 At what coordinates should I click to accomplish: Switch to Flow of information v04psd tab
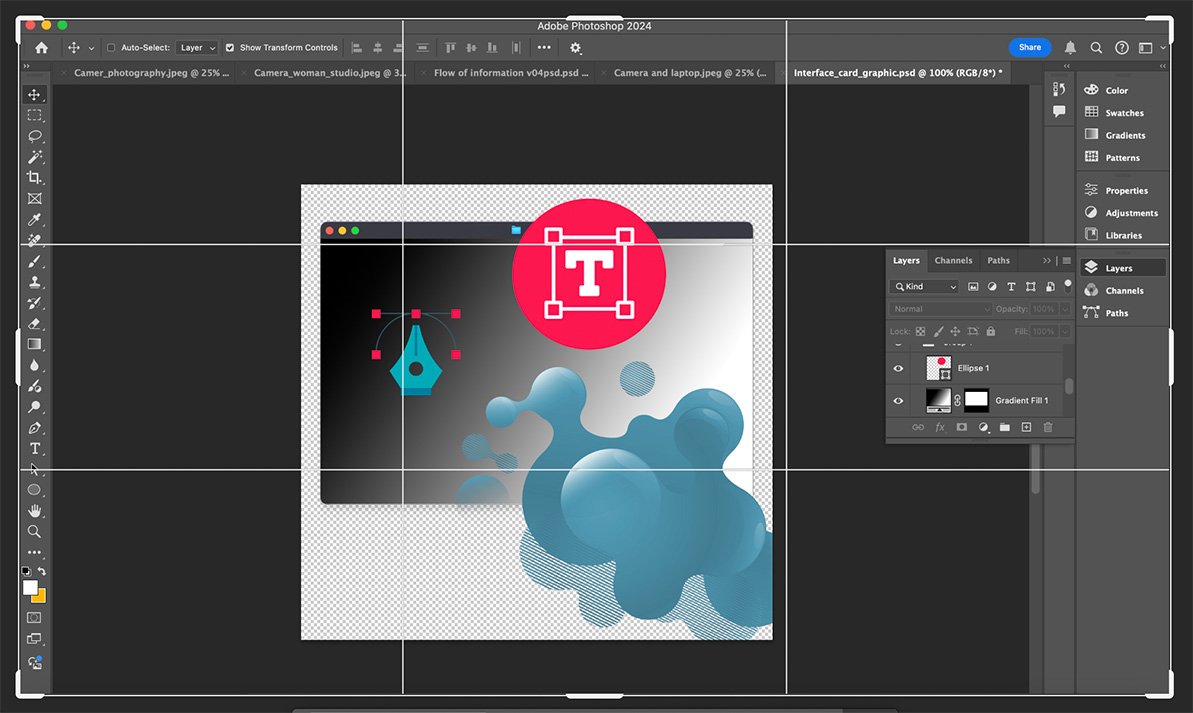pyautogui.click(x=511, y=73)
